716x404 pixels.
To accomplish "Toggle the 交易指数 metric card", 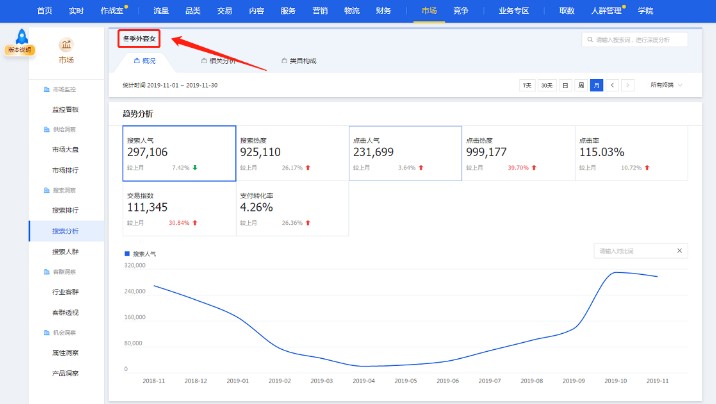I will [x=178, y=207].
